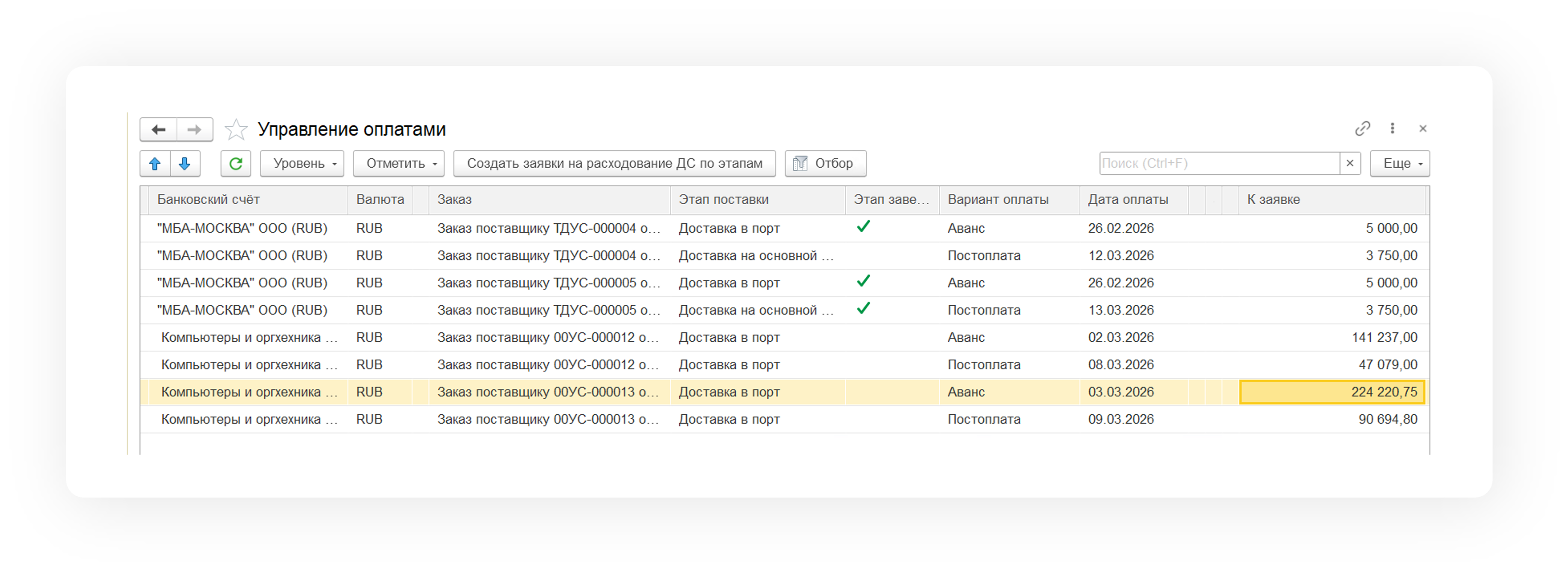Copy link to this form
This screenshot has height=573, width=1568.
click(x=1362, y=129)
